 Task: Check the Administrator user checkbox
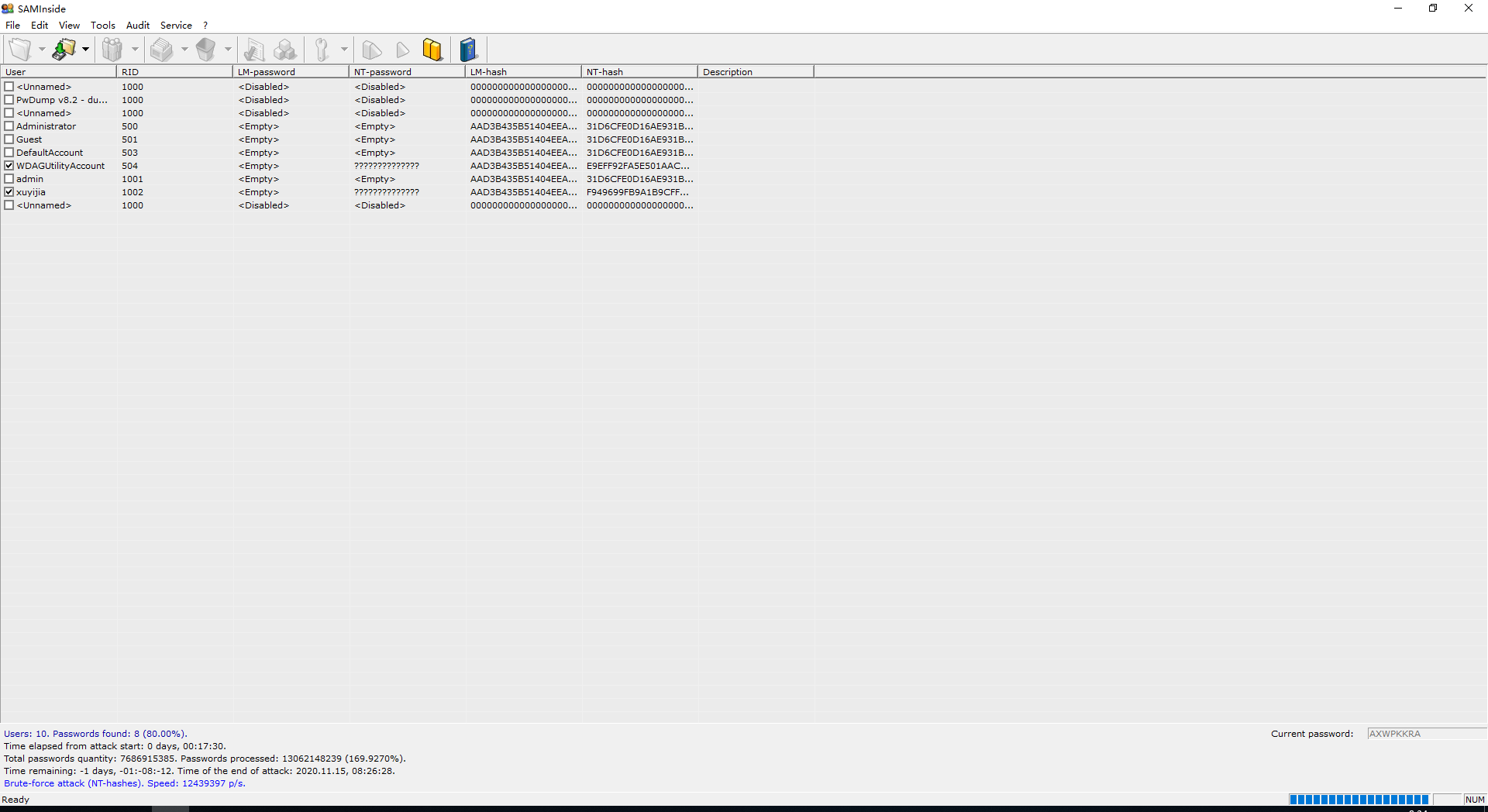[x=9, y=126]
